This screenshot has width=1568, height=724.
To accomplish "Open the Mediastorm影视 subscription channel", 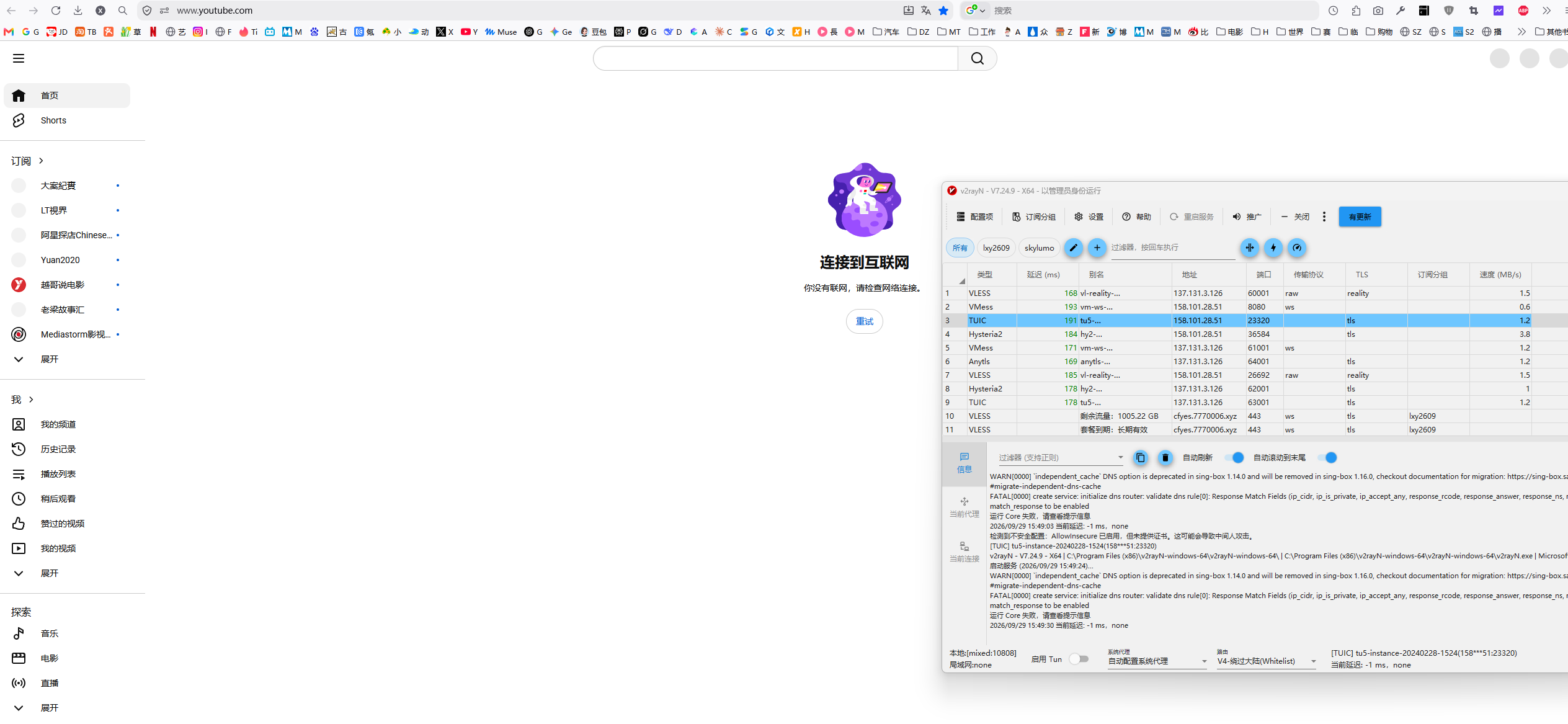I will (67, 334).
